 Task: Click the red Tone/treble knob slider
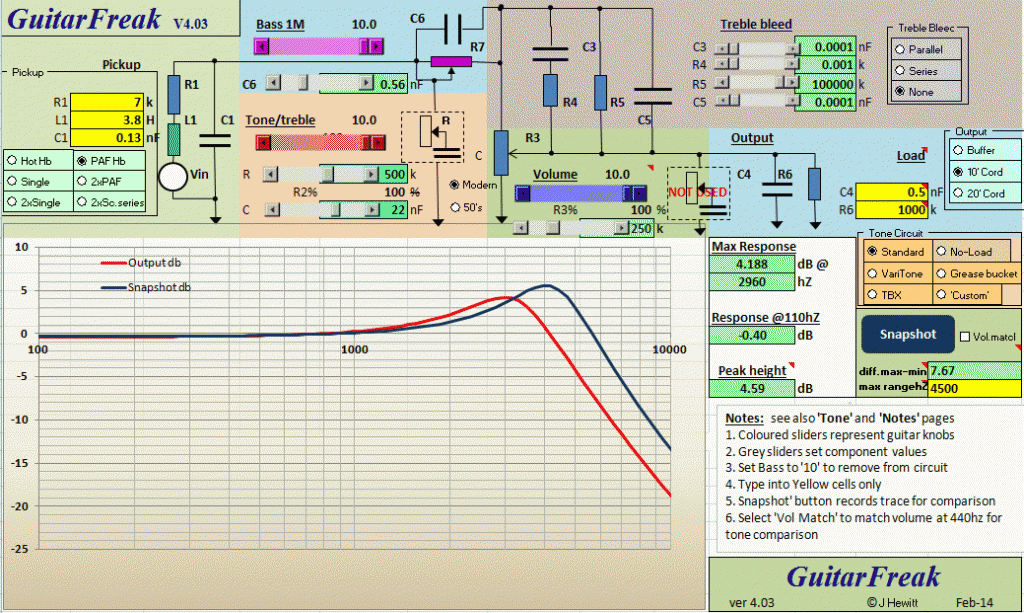[x=320, y=142]
